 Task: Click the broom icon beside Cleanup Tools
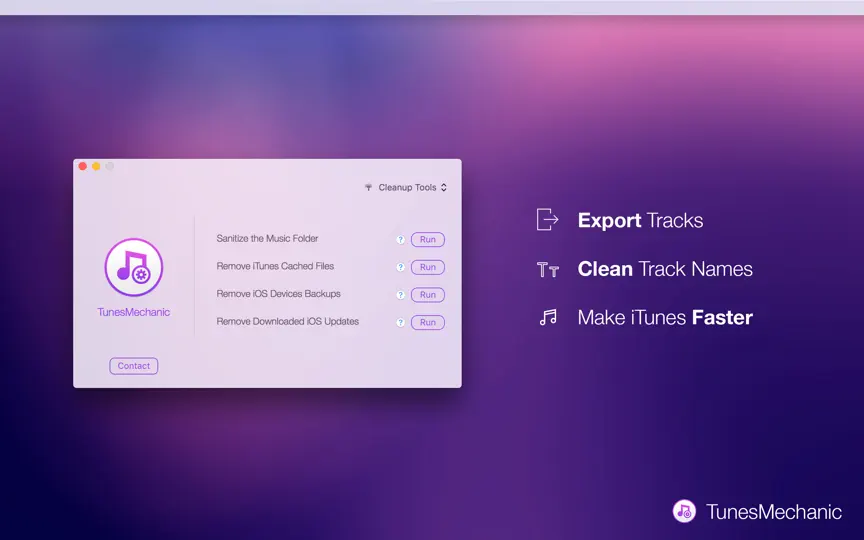coord(369,187)
